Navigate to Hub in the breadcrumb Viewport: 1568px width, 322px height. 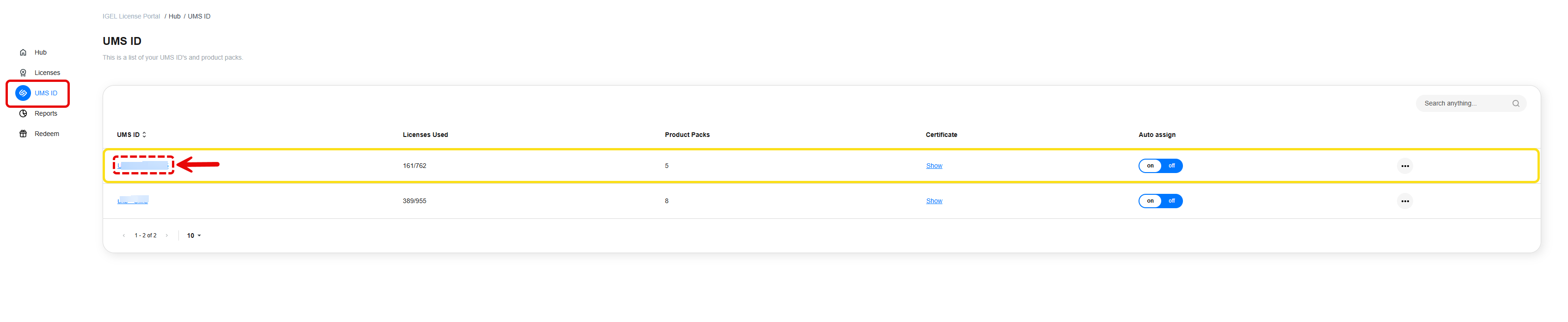pyautogui.click(x=174, y=17)
